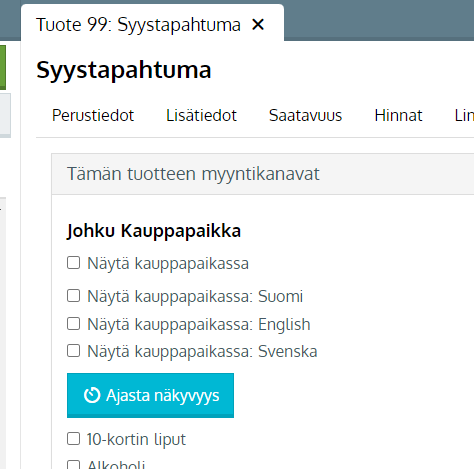Image resolution: width=474 pixels, height=469 pixels.
Task: Click the gray box under green button
Action: 5,115
